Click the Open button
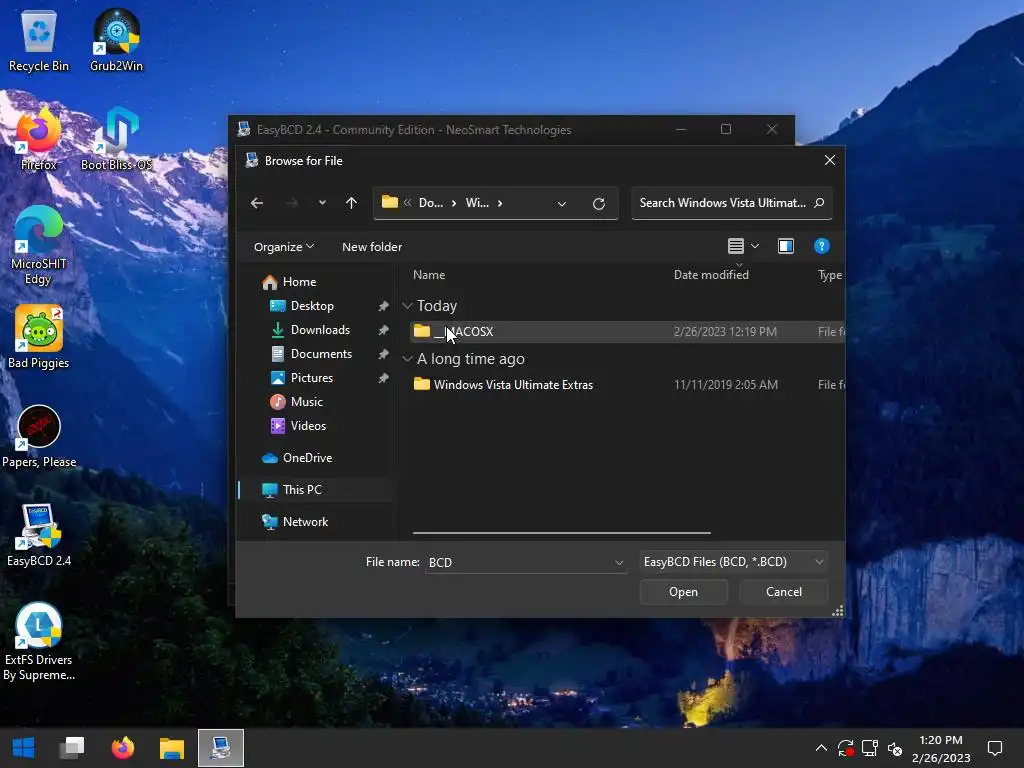 pos(683,592)
